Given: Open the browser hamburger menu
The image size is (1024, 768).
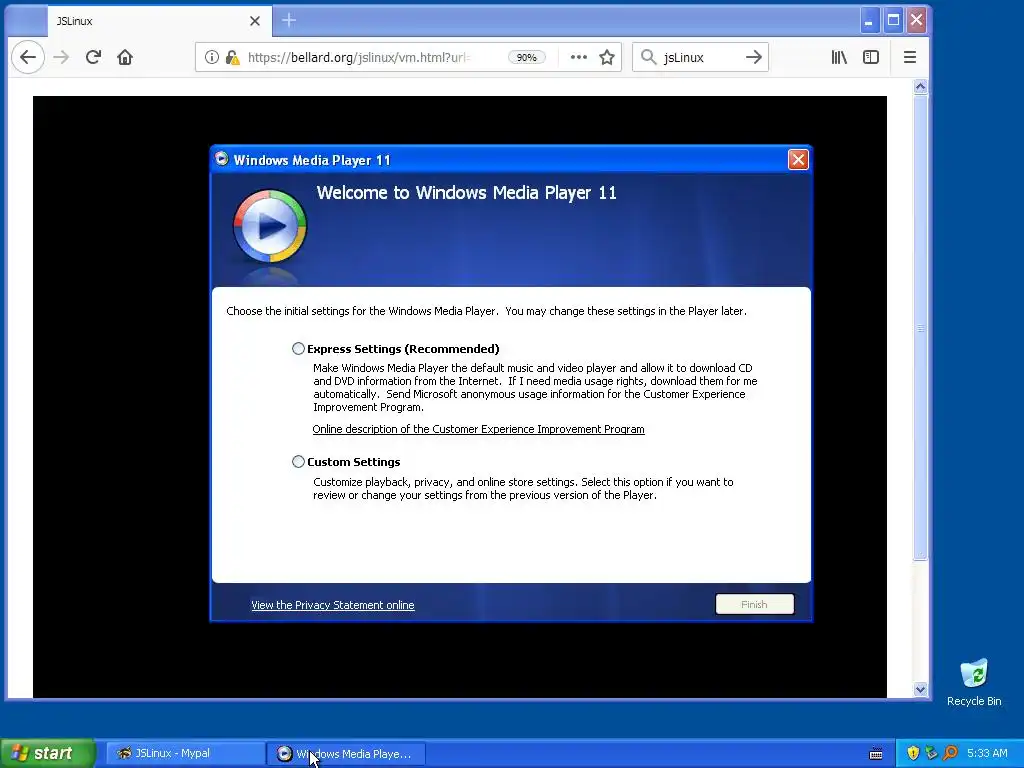Looking at the screenshot, I should [910, 57].
